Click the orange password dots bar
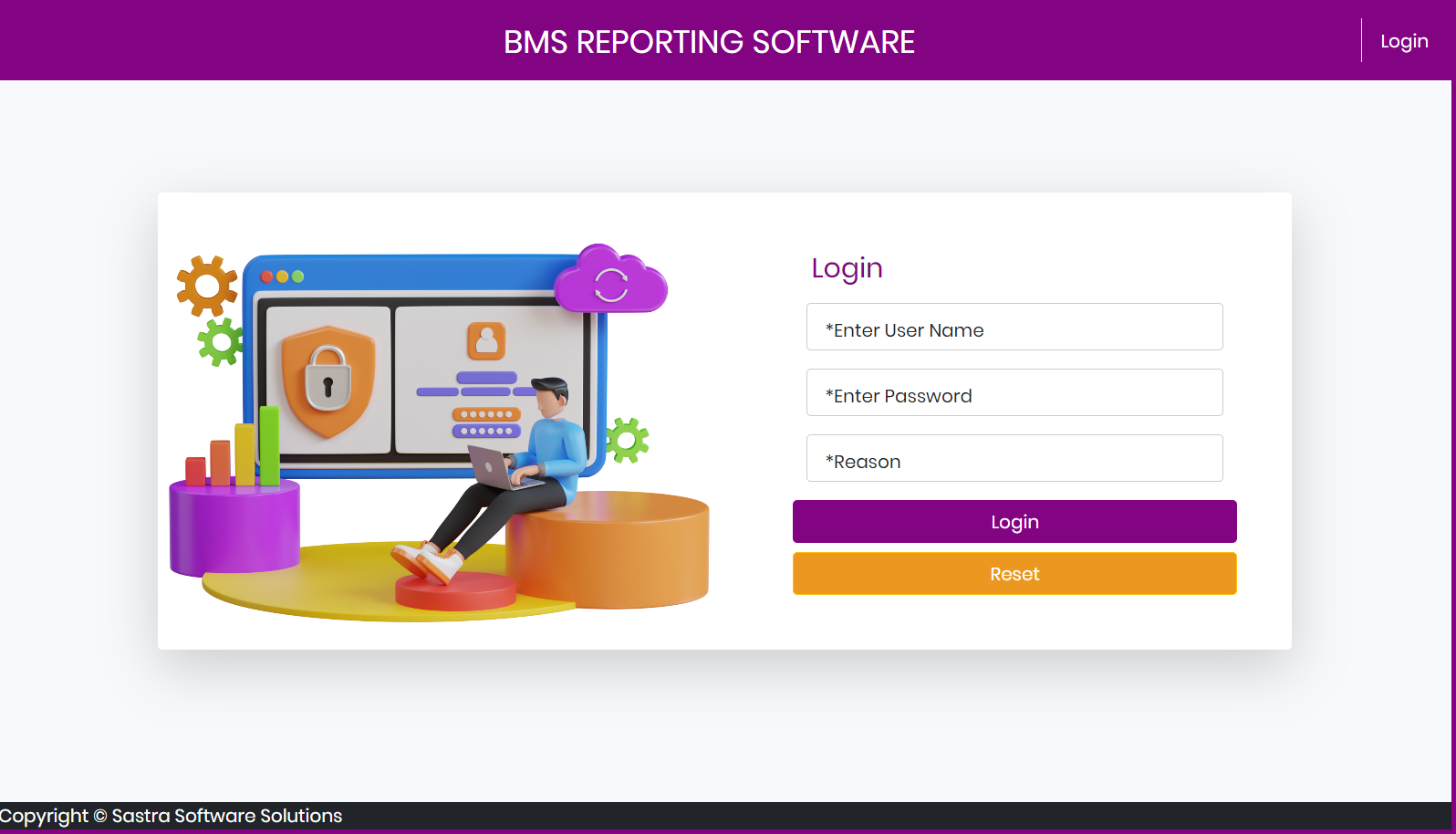This screenshot has height=834, width=1456. (486, 414)
